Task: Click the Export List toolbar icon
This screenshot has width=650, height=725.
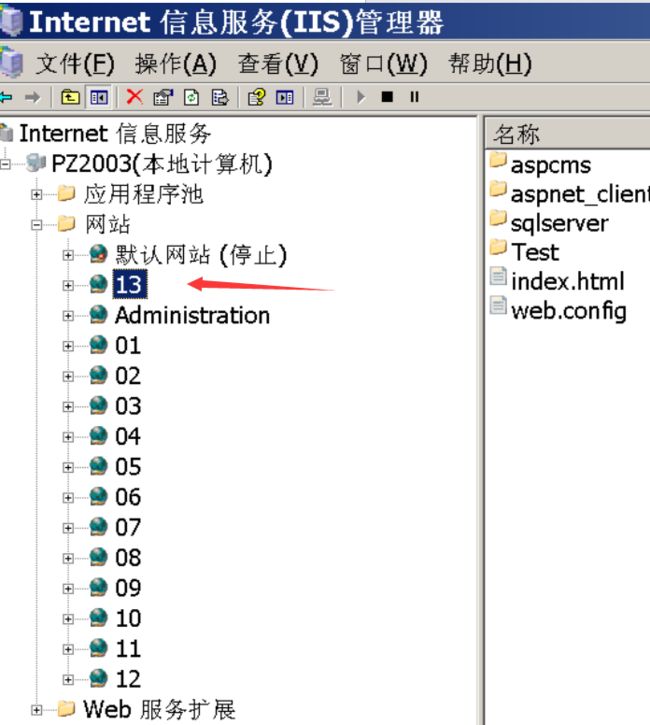Action: pos(220,98)
